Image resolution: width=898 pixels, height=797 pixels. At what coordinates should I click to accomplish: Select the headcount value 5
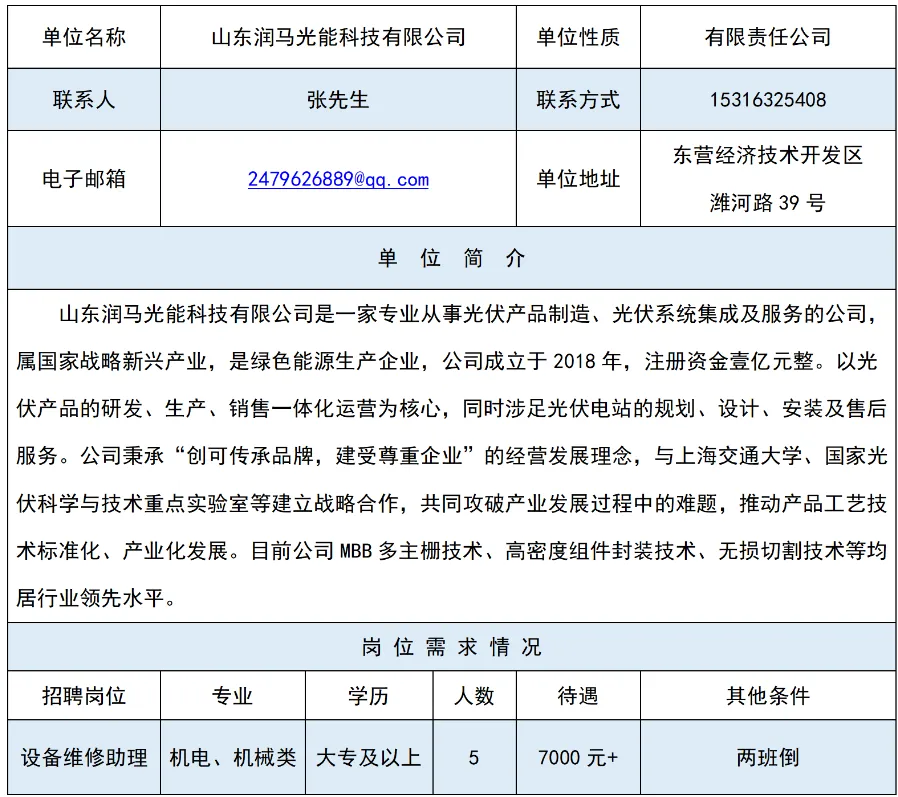click(474, 757)
